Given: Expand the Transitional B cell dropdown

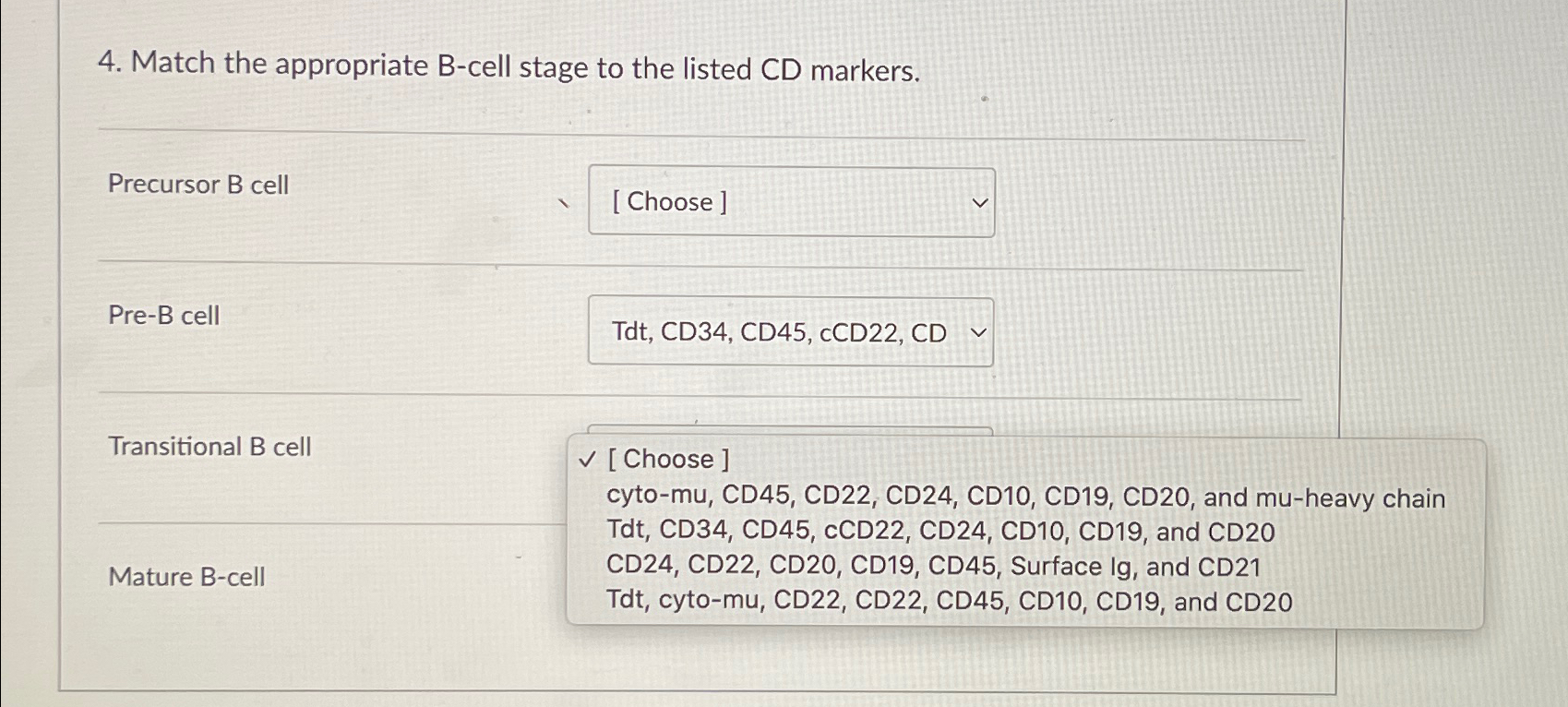Looking at the screenshot, I should coord(790,434).
